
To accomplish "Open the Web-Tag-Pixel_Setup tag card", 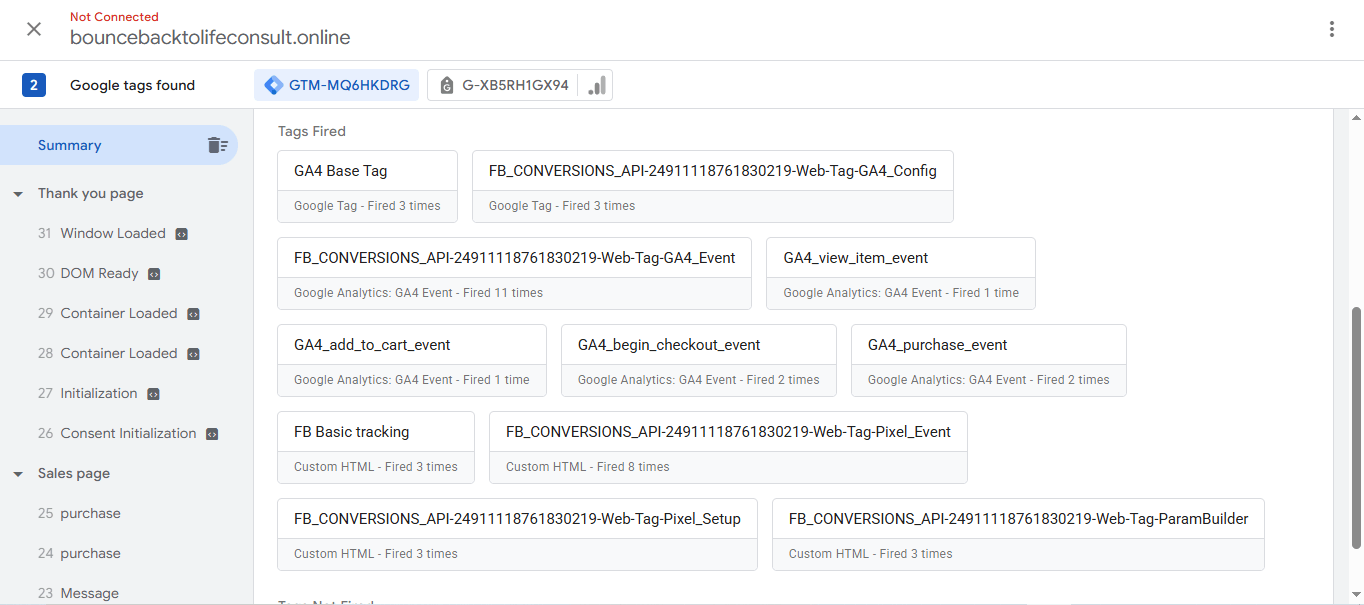I will point(517,534).
